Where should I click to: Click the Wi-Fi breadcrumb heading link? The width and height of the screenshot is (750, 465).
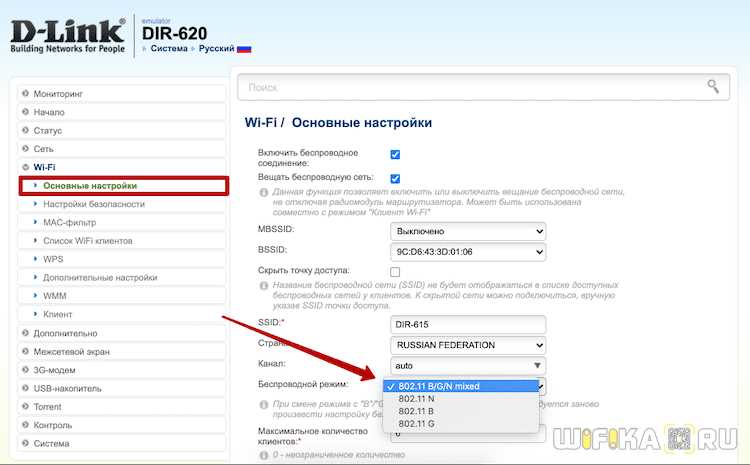click(261, 122)
